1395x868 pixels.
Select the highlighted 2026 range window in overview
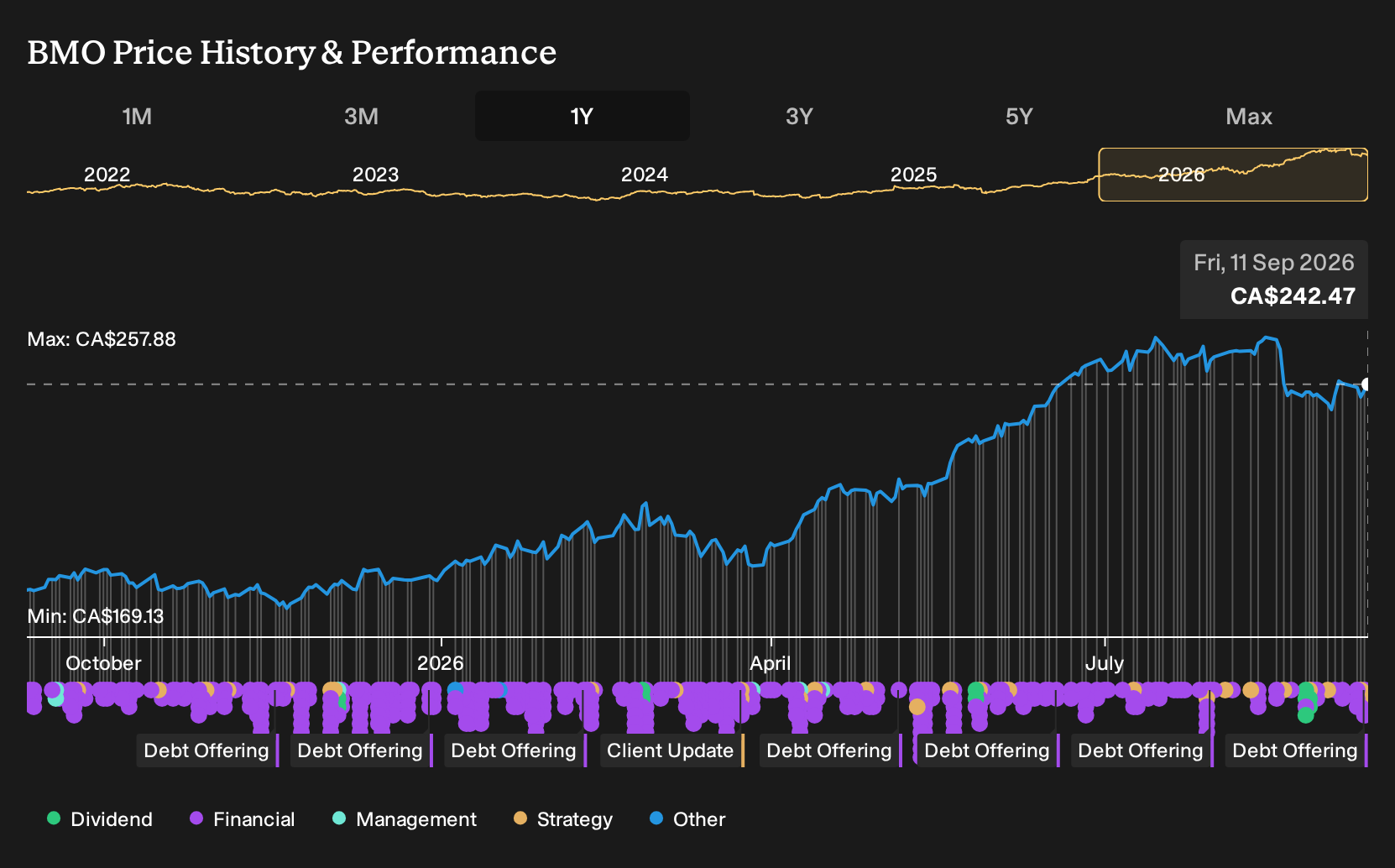[x=1233, y=175]
